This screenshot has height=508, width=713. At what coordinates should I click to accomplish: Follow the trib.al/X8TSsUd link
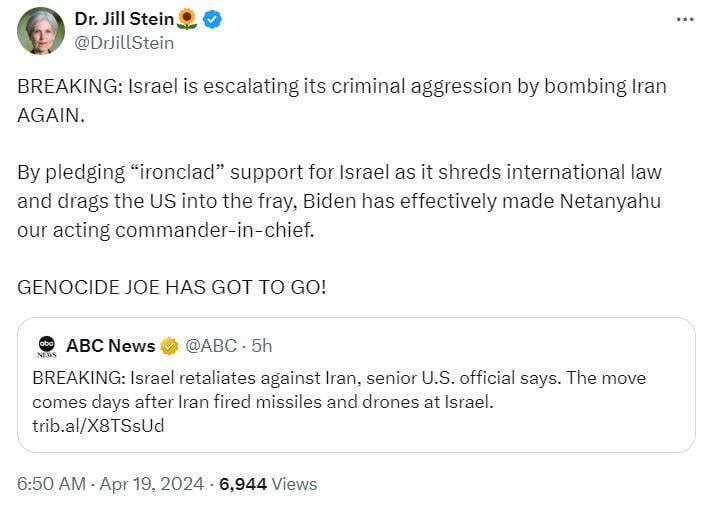pos(98,426)
